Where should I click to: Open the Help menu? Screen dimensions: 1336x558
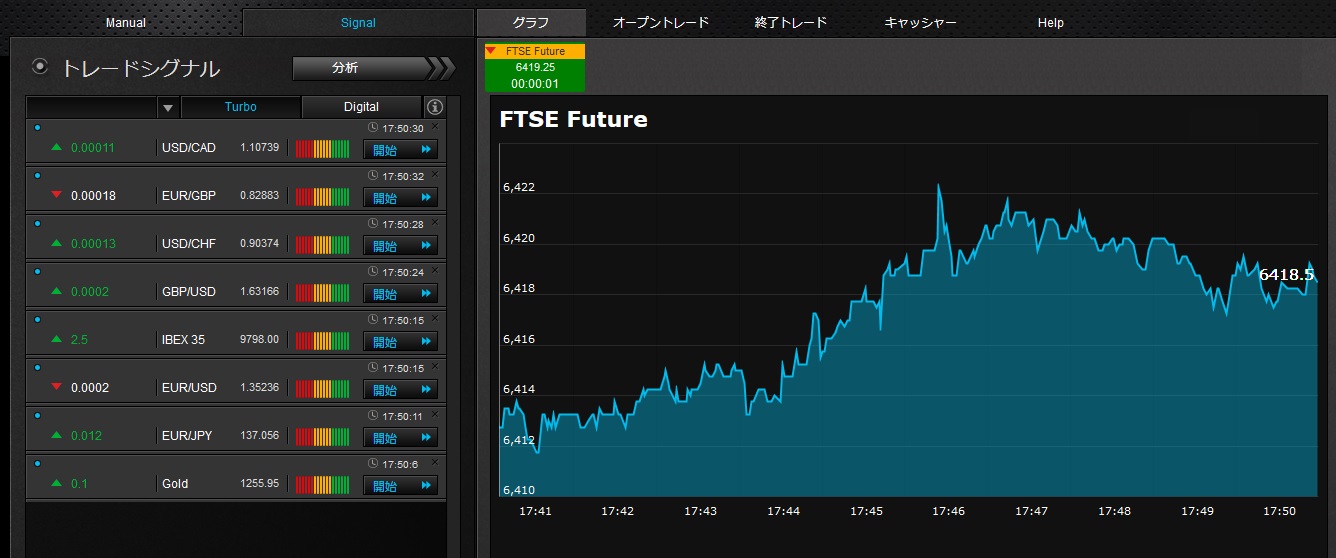click(1051, 22)
